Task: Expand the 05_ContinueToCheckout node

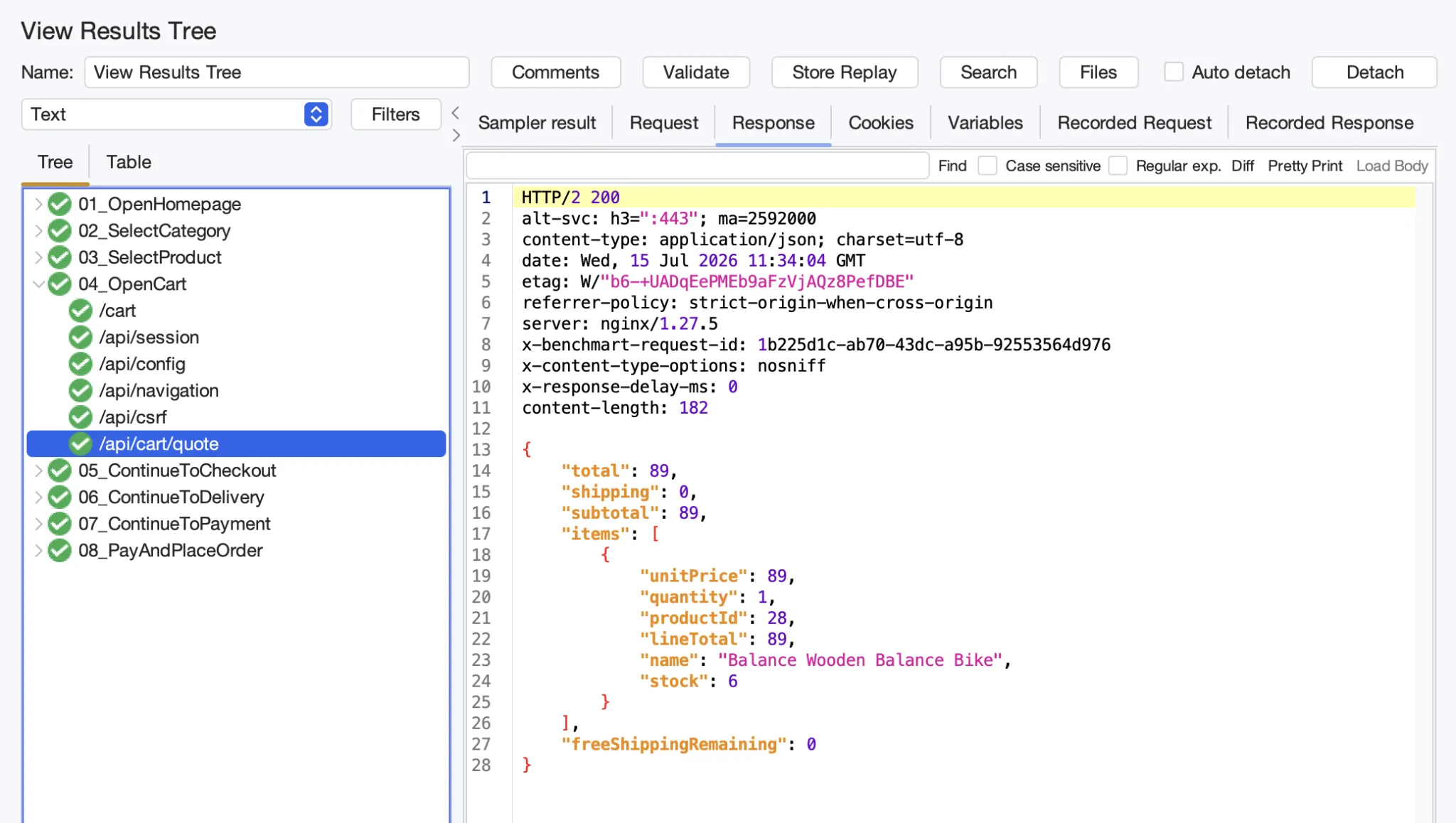Action: (38, 470)
